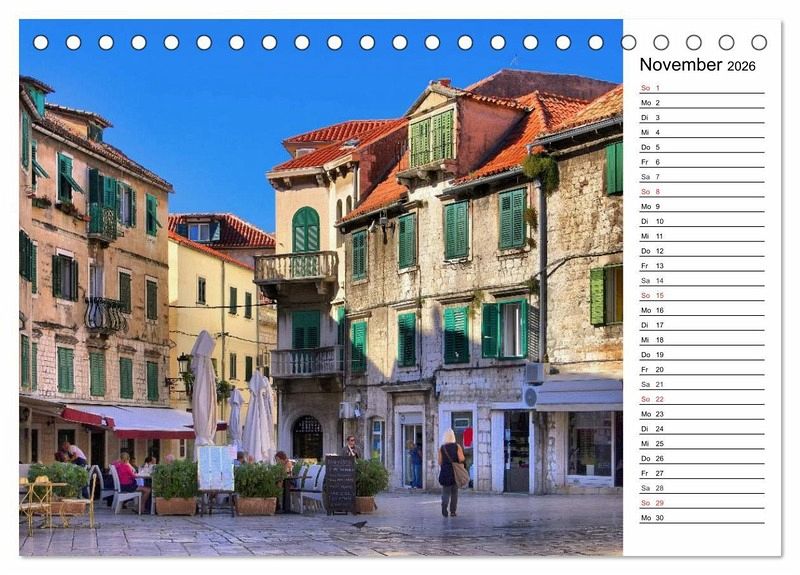The height and width of the screenshot is (575, 800).
Task: Select the red 'So 15' calendar row
Action: [x=702, y=295]
